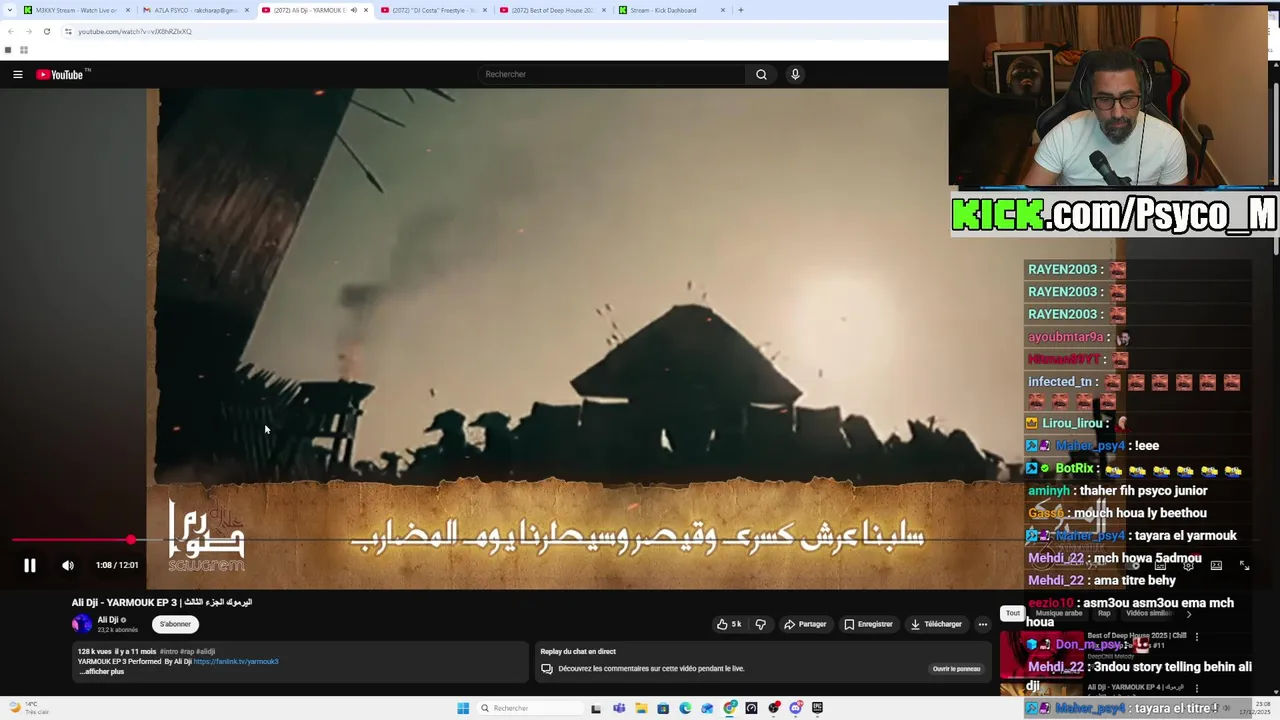The height and width of the screenshot is (720, 1280).
Task: Open the Chrome icon in the taskbar
Action: (x=730, y=708)
